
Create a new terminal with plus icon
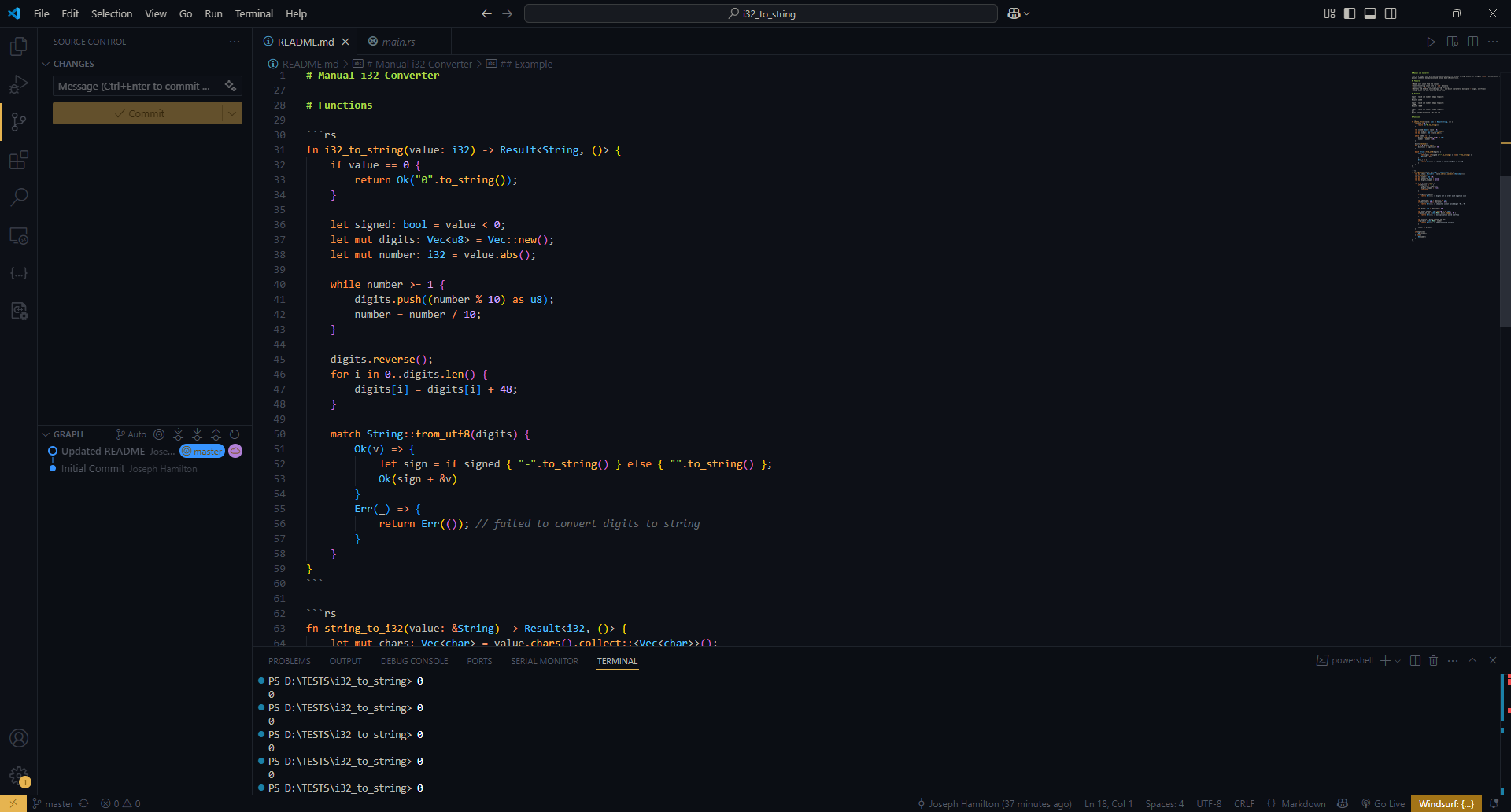click(1385, 660)
